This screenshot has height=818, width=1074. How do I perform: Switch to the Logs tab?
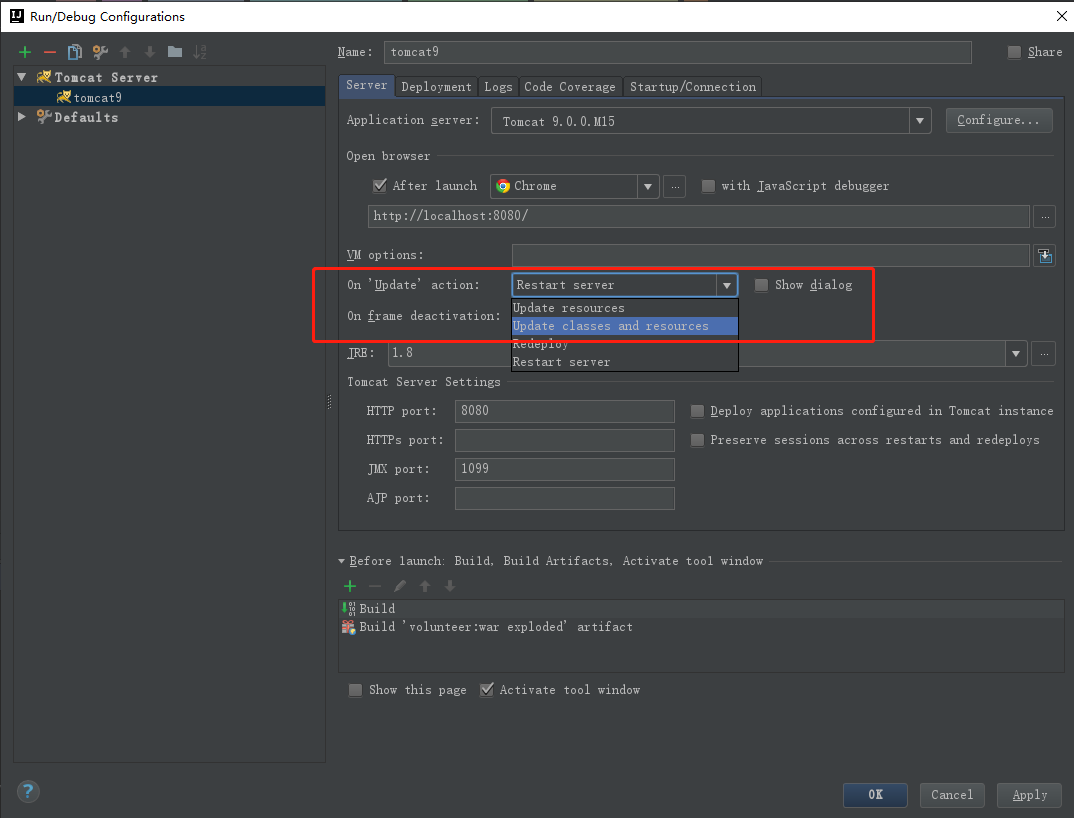[x=498, y=87]
